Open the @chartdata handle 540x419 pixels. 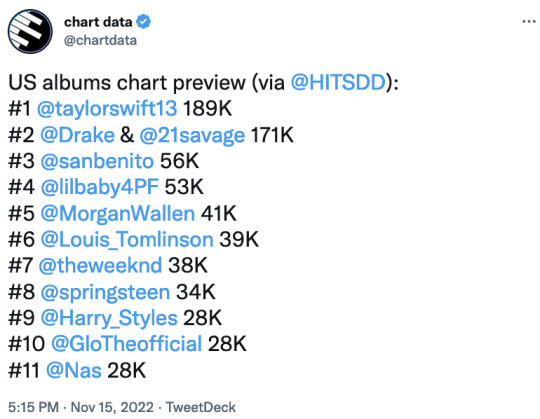tap(100, 40)
